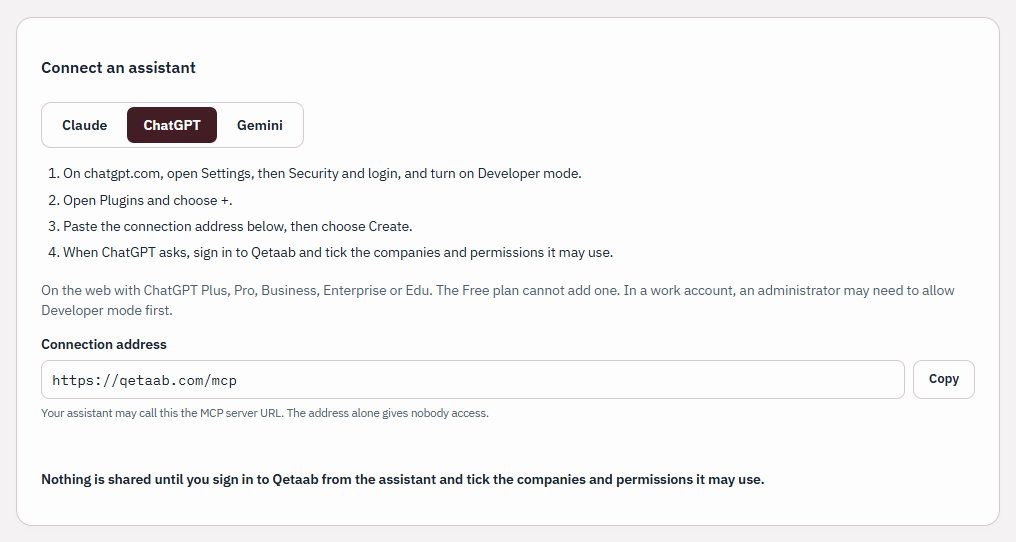
Task: Click the 'Connect an assistant' heading
Action: (x=119, y=67)
